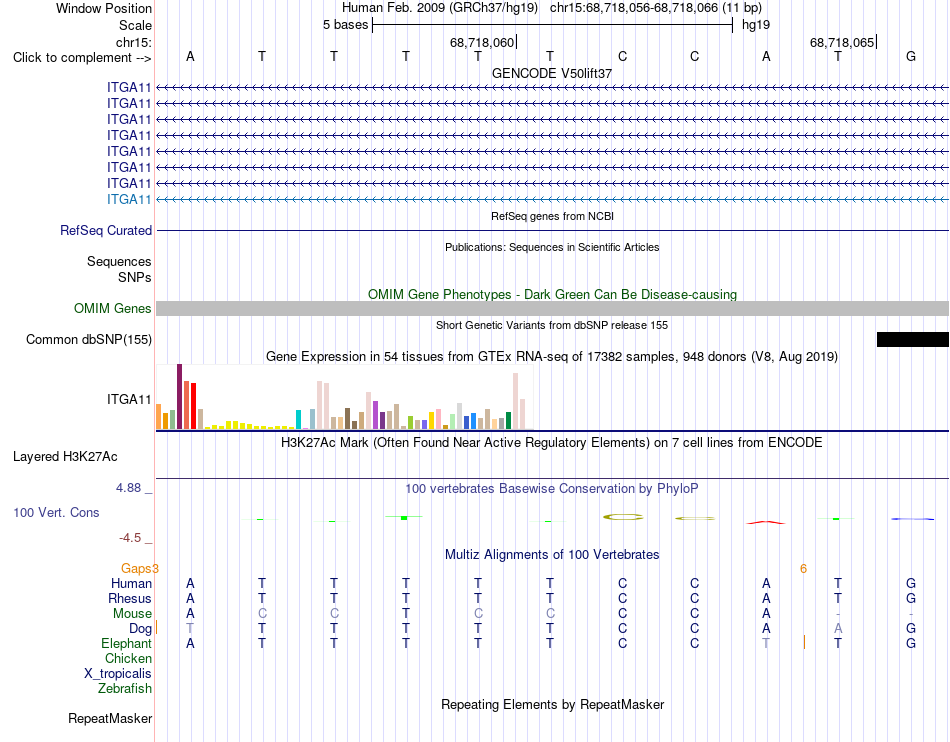Viewport: 950px width, 742px height.
Task: Click the chr15:68,718,056-68,718,066 (11 bp) position text
Action: coord(656,8)
